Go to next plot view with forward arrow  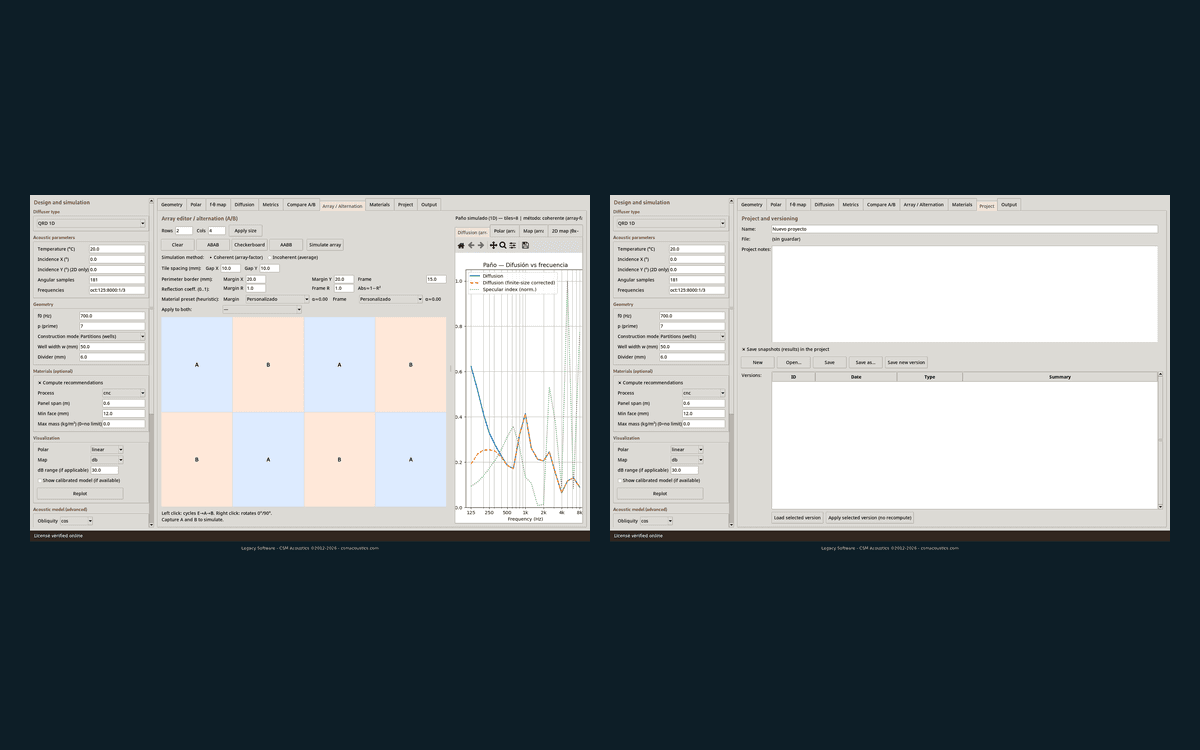[481, 245]
